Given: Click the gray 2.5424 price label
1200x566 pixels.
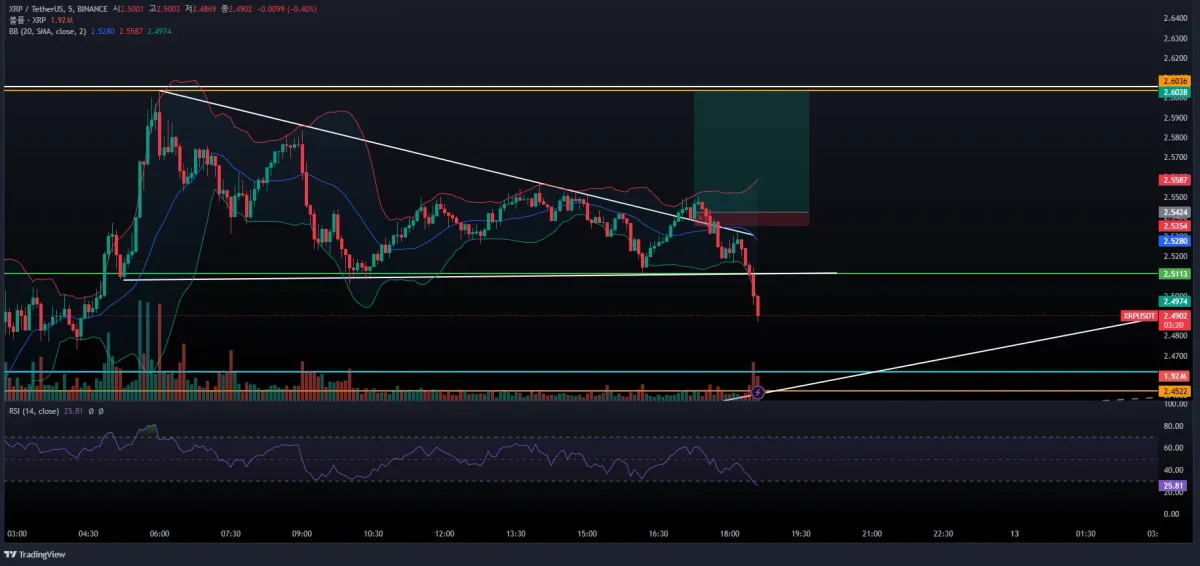Looking at the screenshot, I should 1173,212.
